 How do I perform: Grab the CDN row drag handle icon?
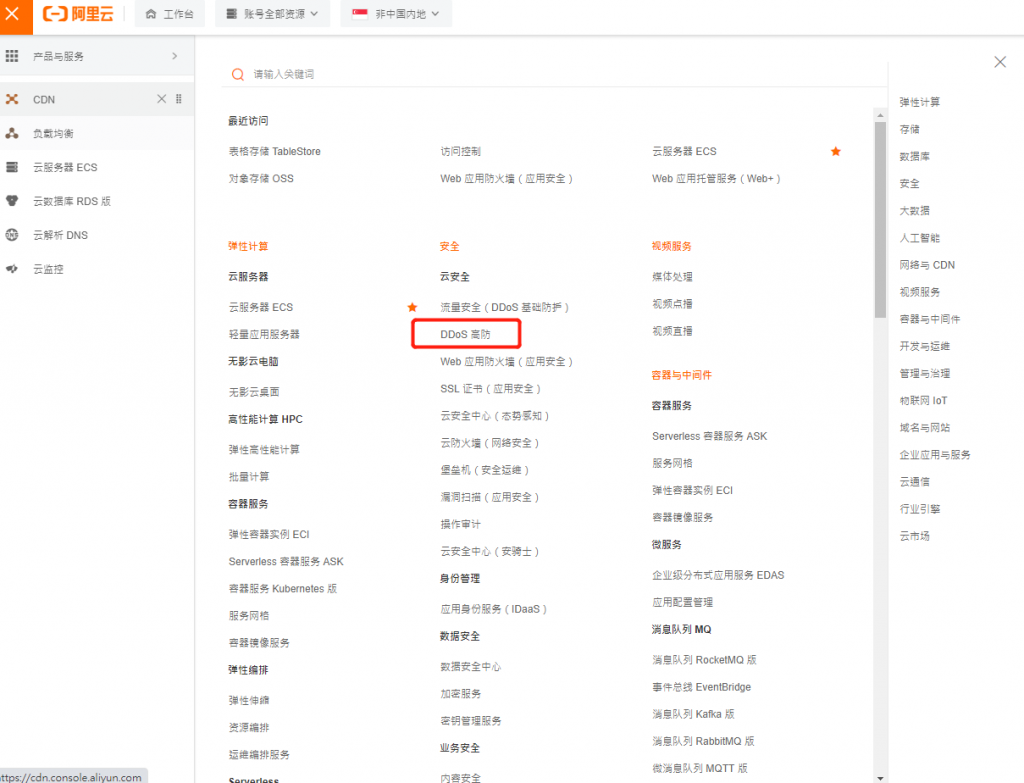coord(178,99)
